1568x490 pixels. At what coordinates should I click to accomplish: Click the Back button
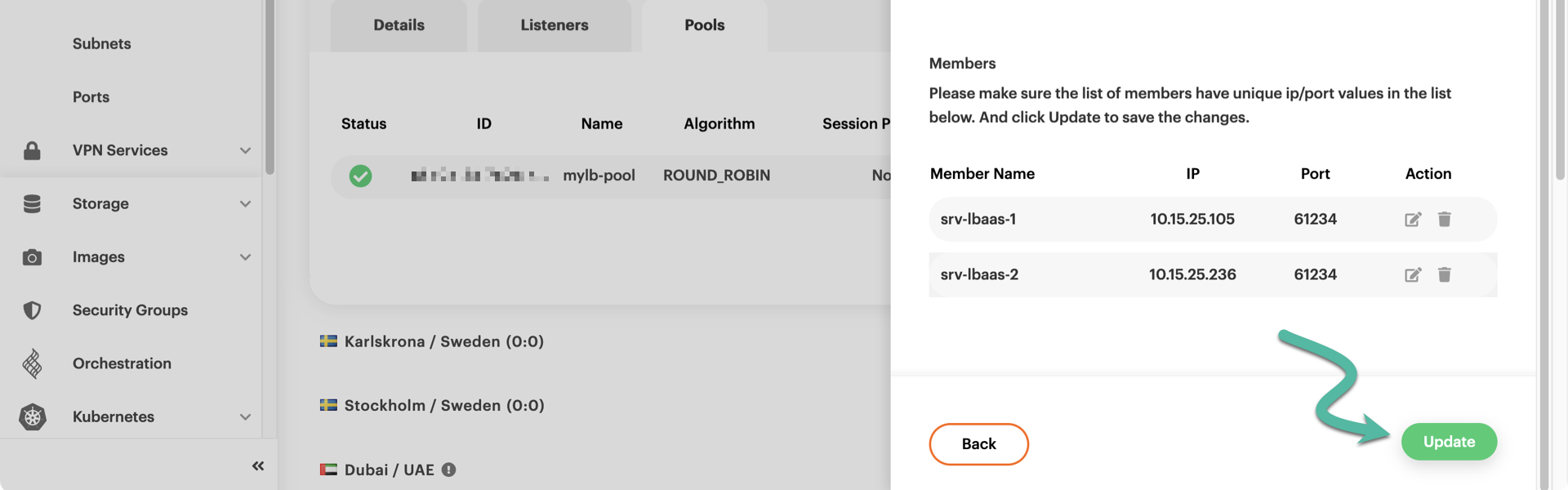(978, 444)
